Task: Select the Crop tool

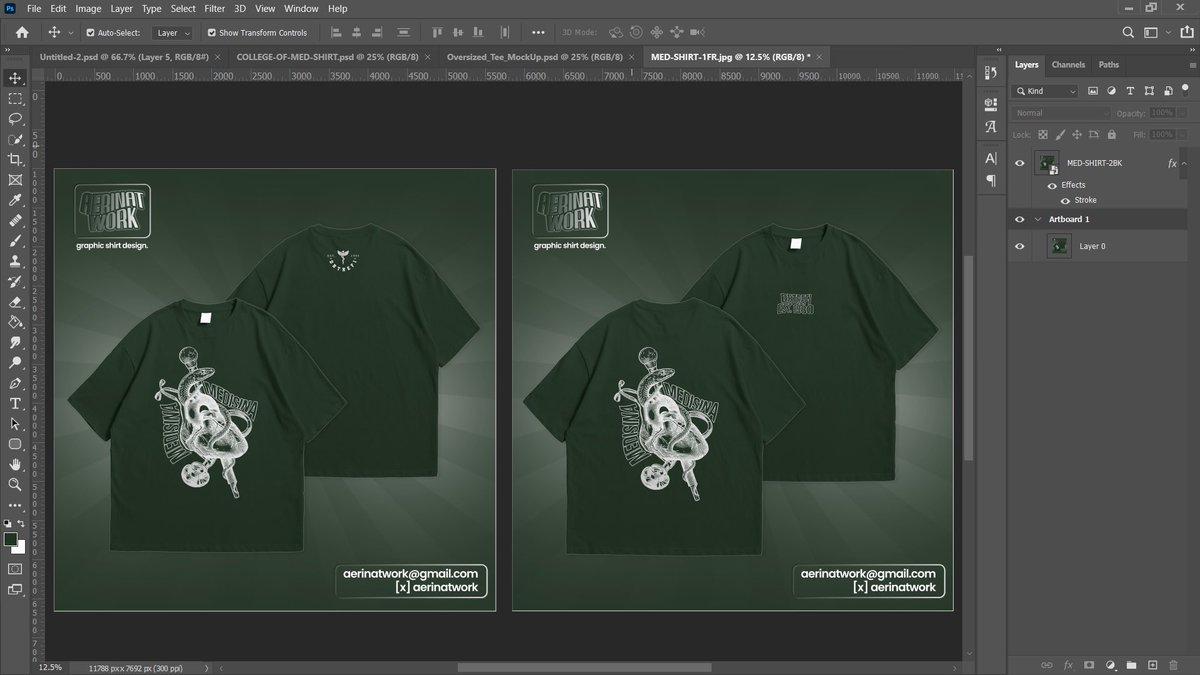Action: coord(15,160)
